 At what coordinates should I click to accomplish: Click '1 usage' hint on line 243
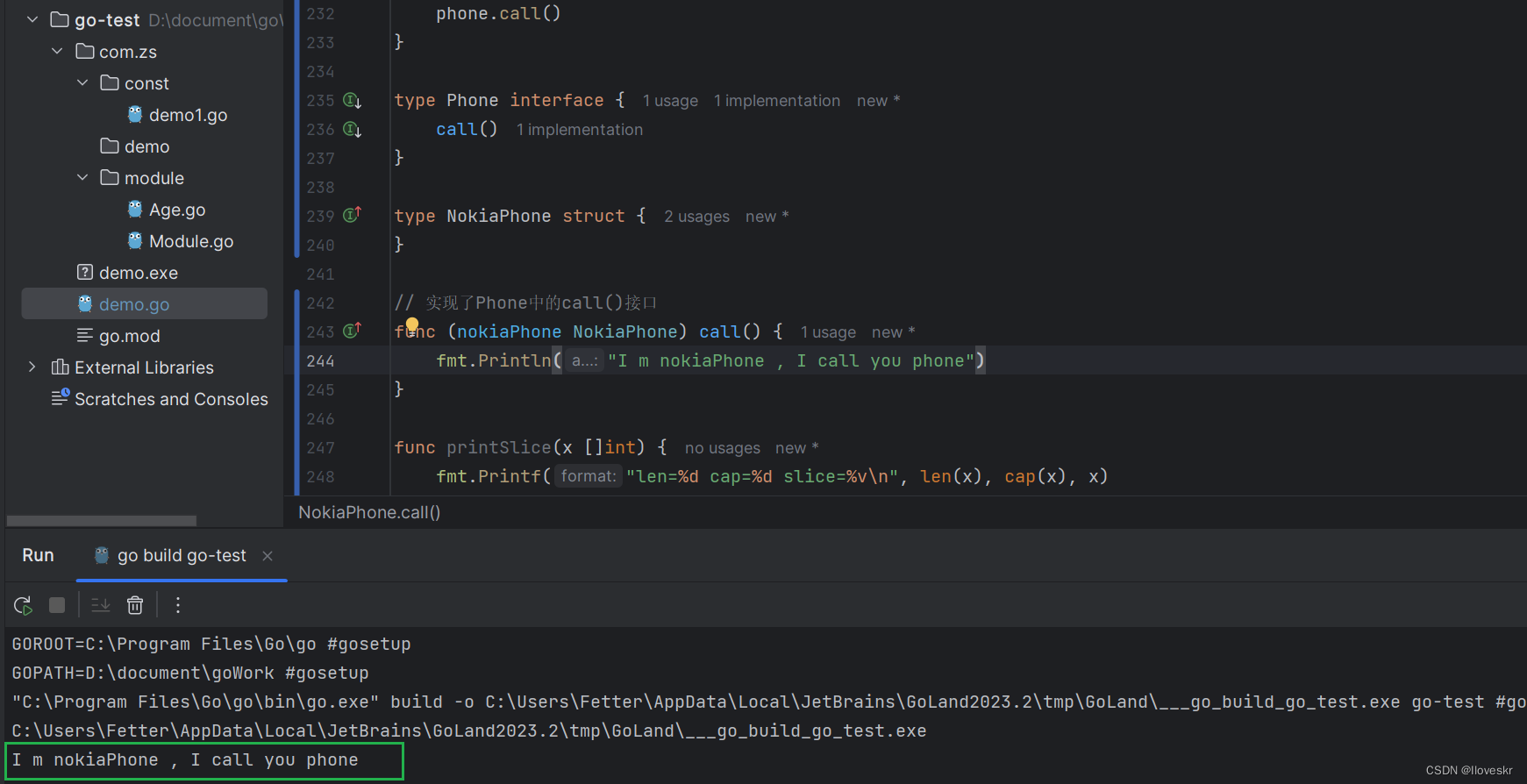tap(828, 332)
